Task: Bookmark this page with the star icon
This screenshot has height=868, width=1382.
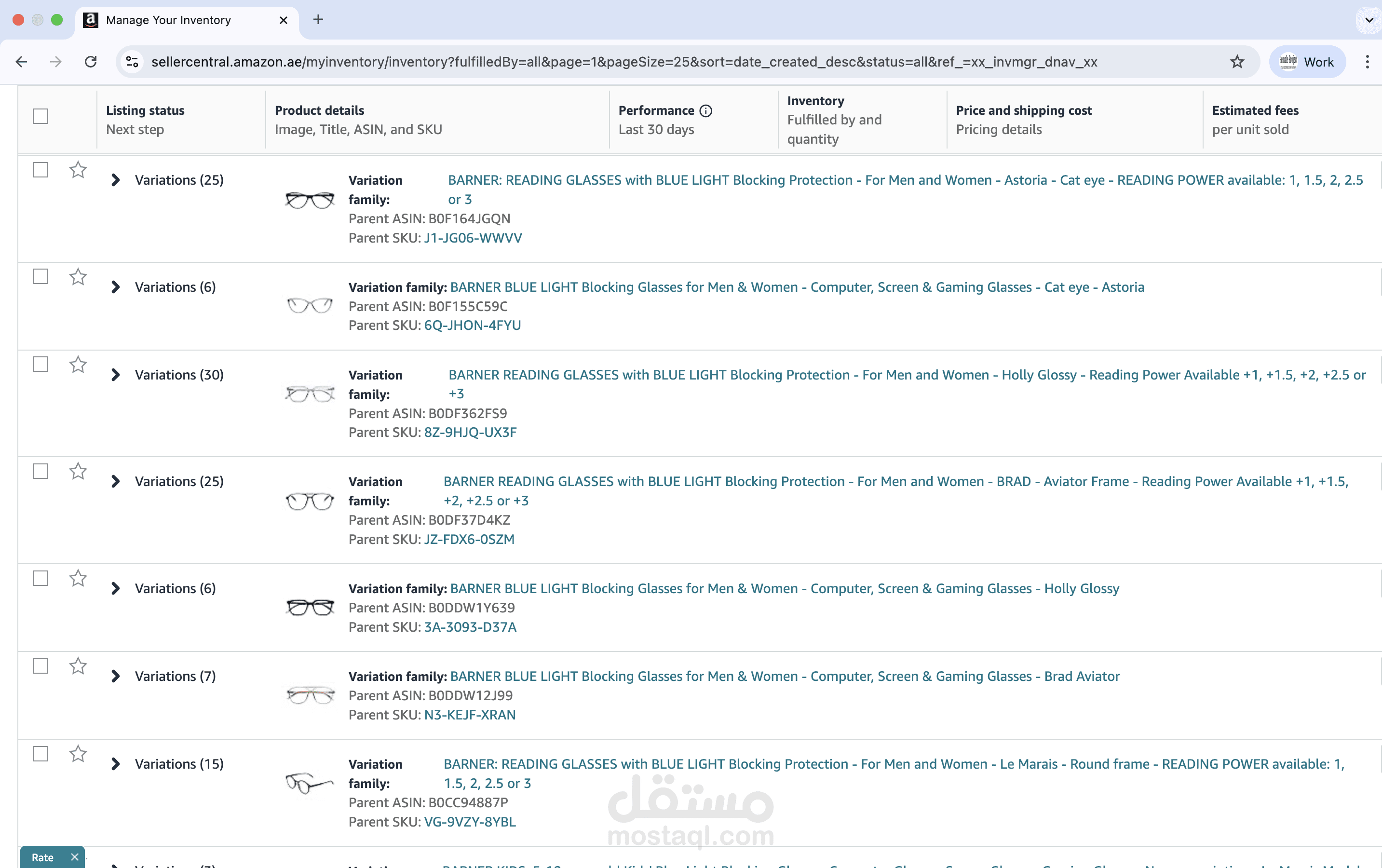Action: [x=1237, y=61]
